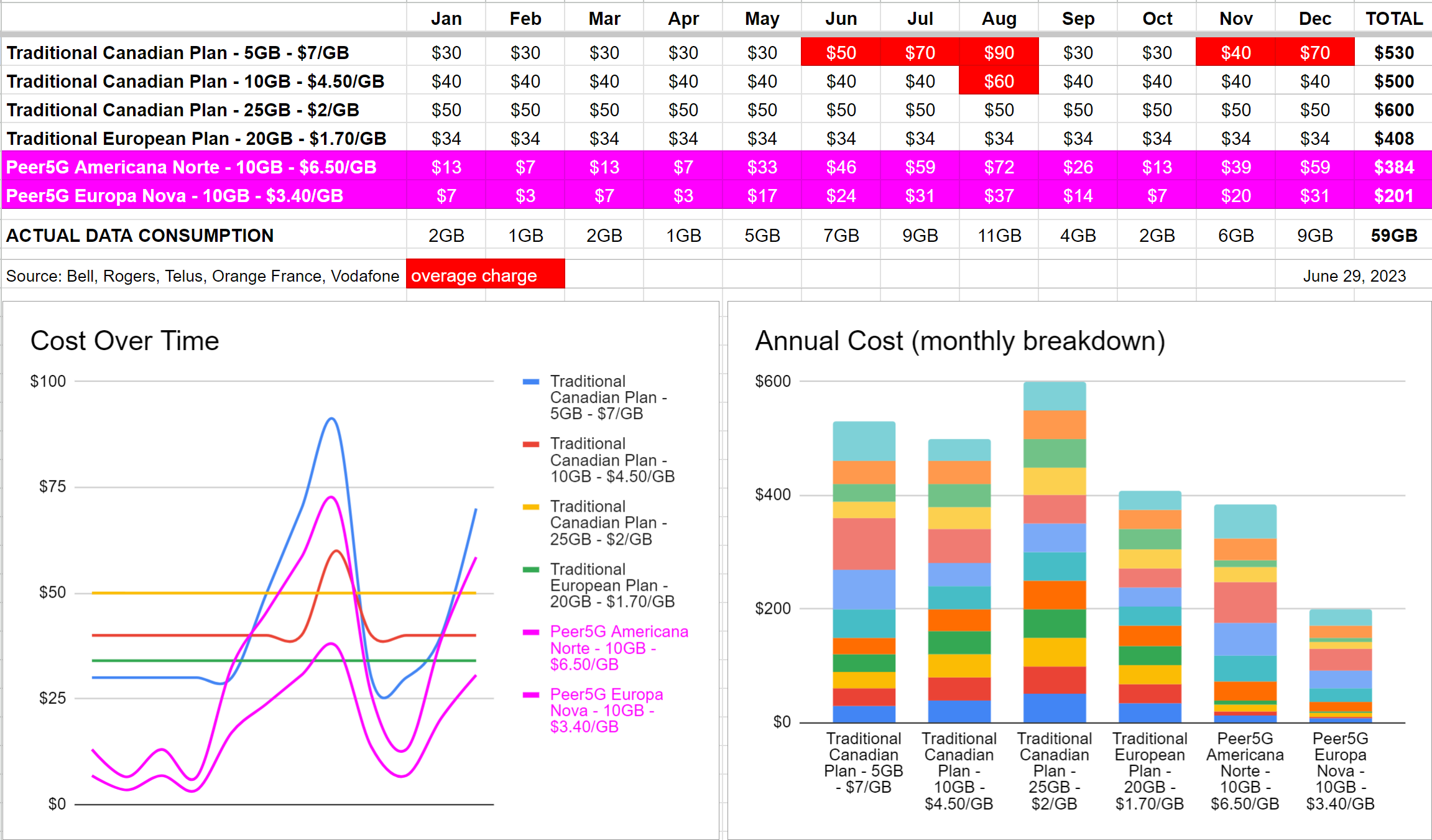
Task: Click the yellow legend swatch for 25GB plan
Action: 530,507
